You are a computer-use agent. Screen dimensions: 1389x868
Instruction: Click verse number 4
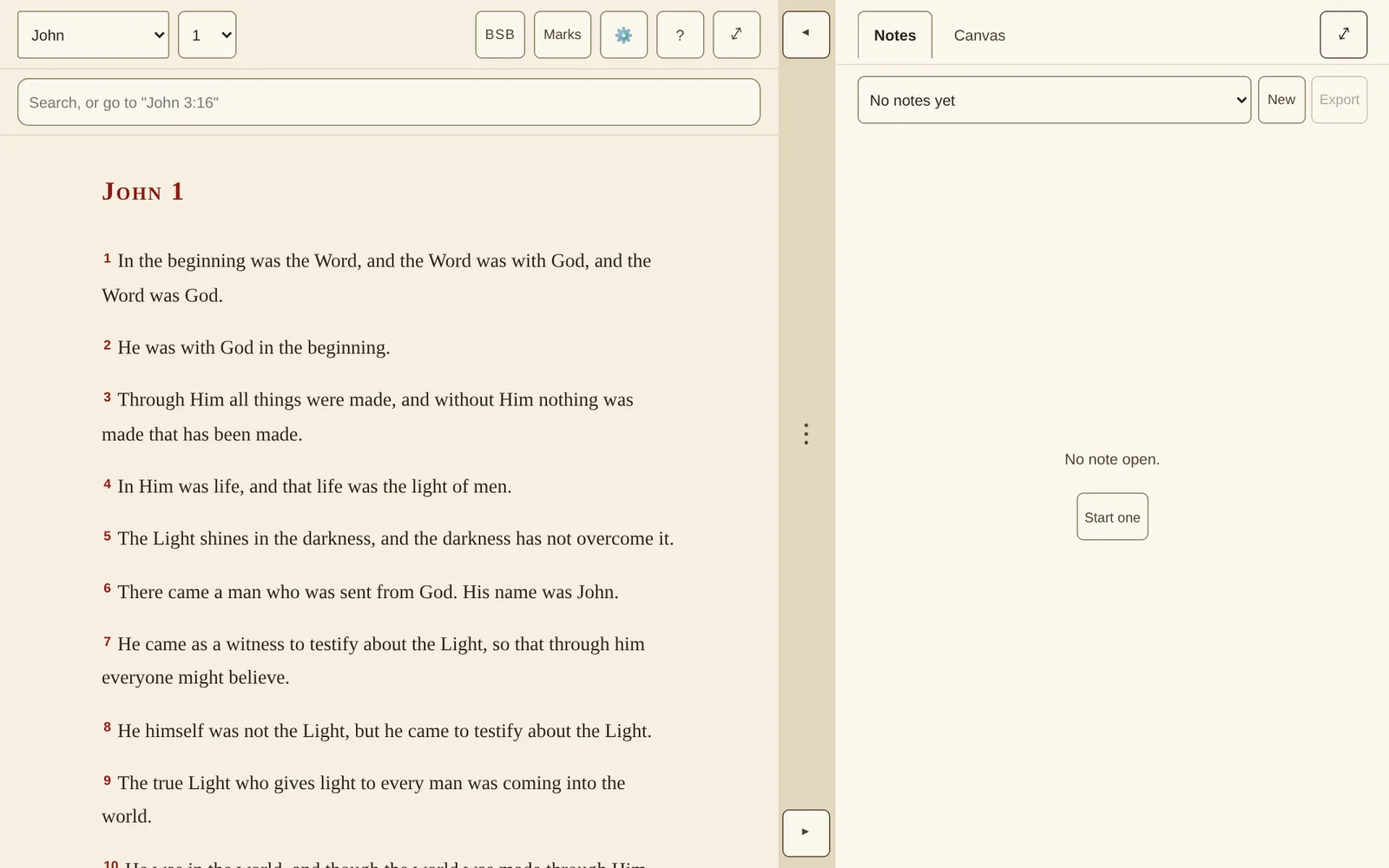(x=108, y=483)
